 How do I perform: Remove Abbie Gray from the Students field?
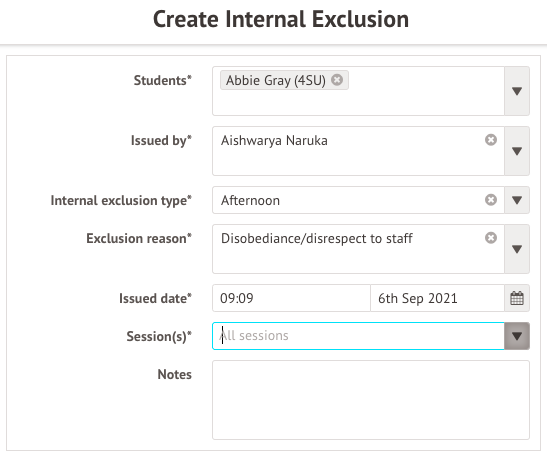point(337,80)
